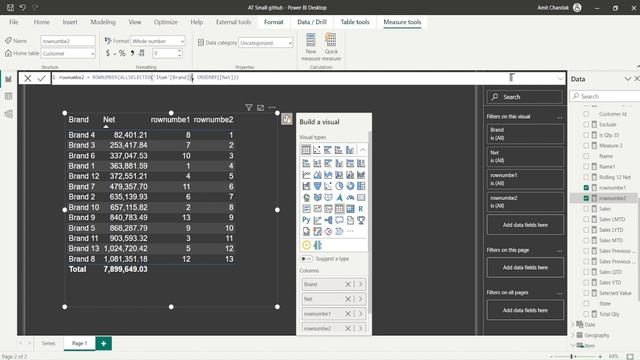This screenshot has width=640, height=360.
Task: Collapse the visual types gallery chevron
Action: [x=362, y=150]
